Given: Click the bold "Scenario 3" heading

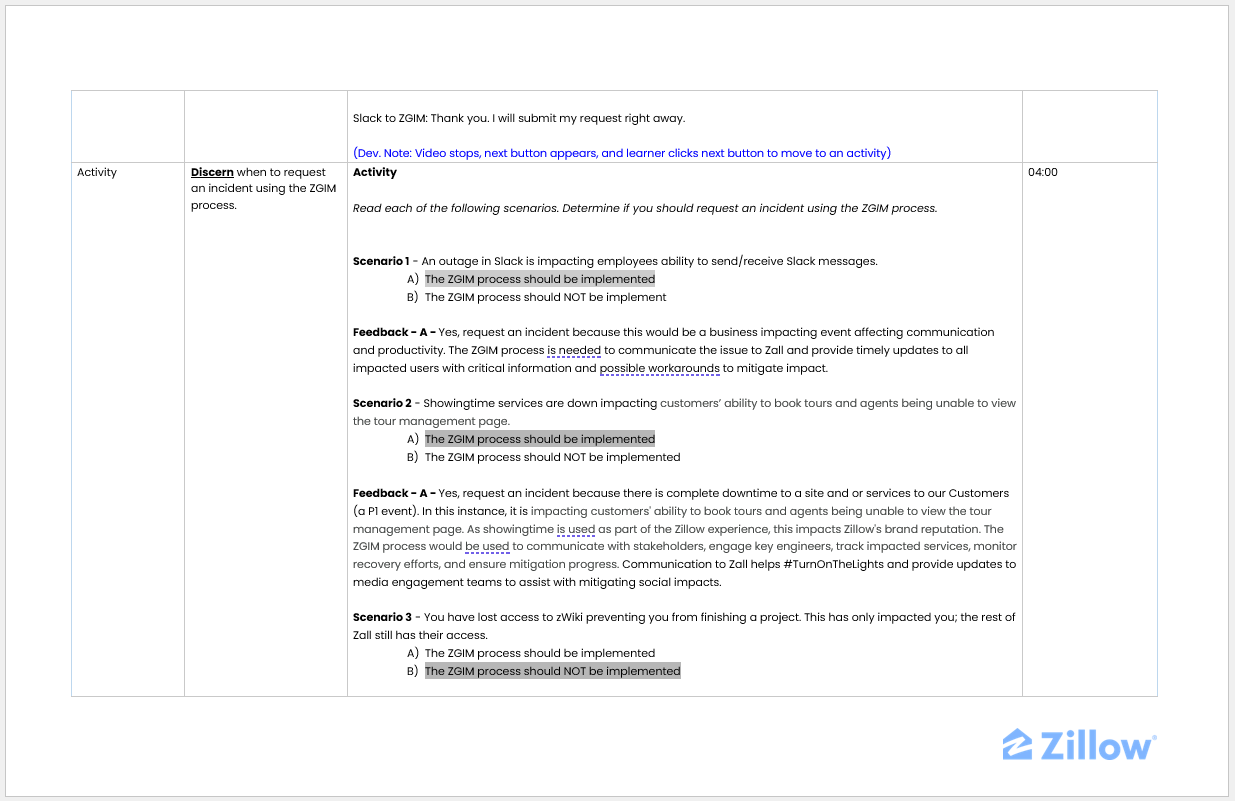Looking at the screenshot, I should pos(382,617).
